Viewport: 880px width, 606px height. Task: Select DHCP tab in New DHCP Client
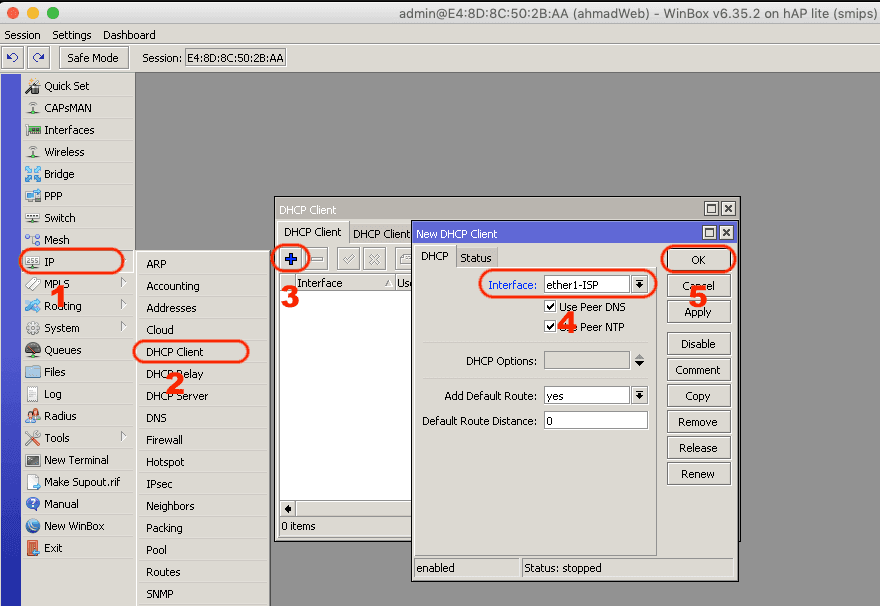pyautogui.click(x=435, y=256)
